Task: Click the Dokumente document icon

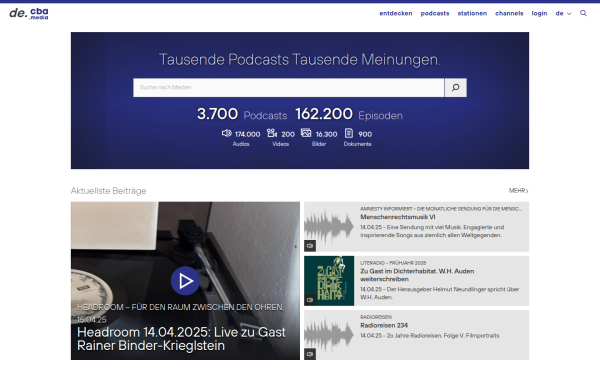Action: 349,133
